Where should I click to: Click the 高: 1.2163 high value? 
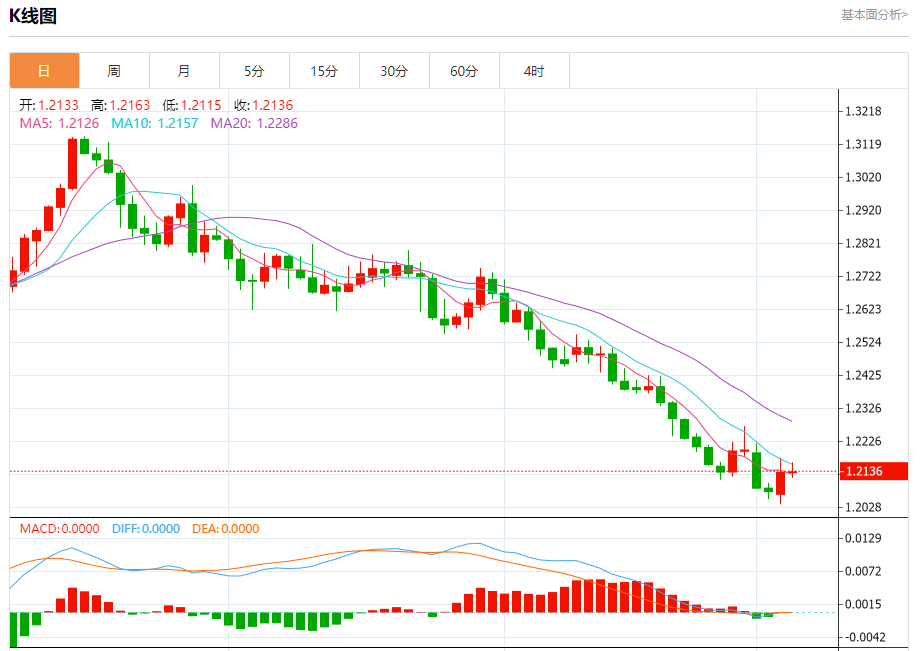[x=120, y=105]
